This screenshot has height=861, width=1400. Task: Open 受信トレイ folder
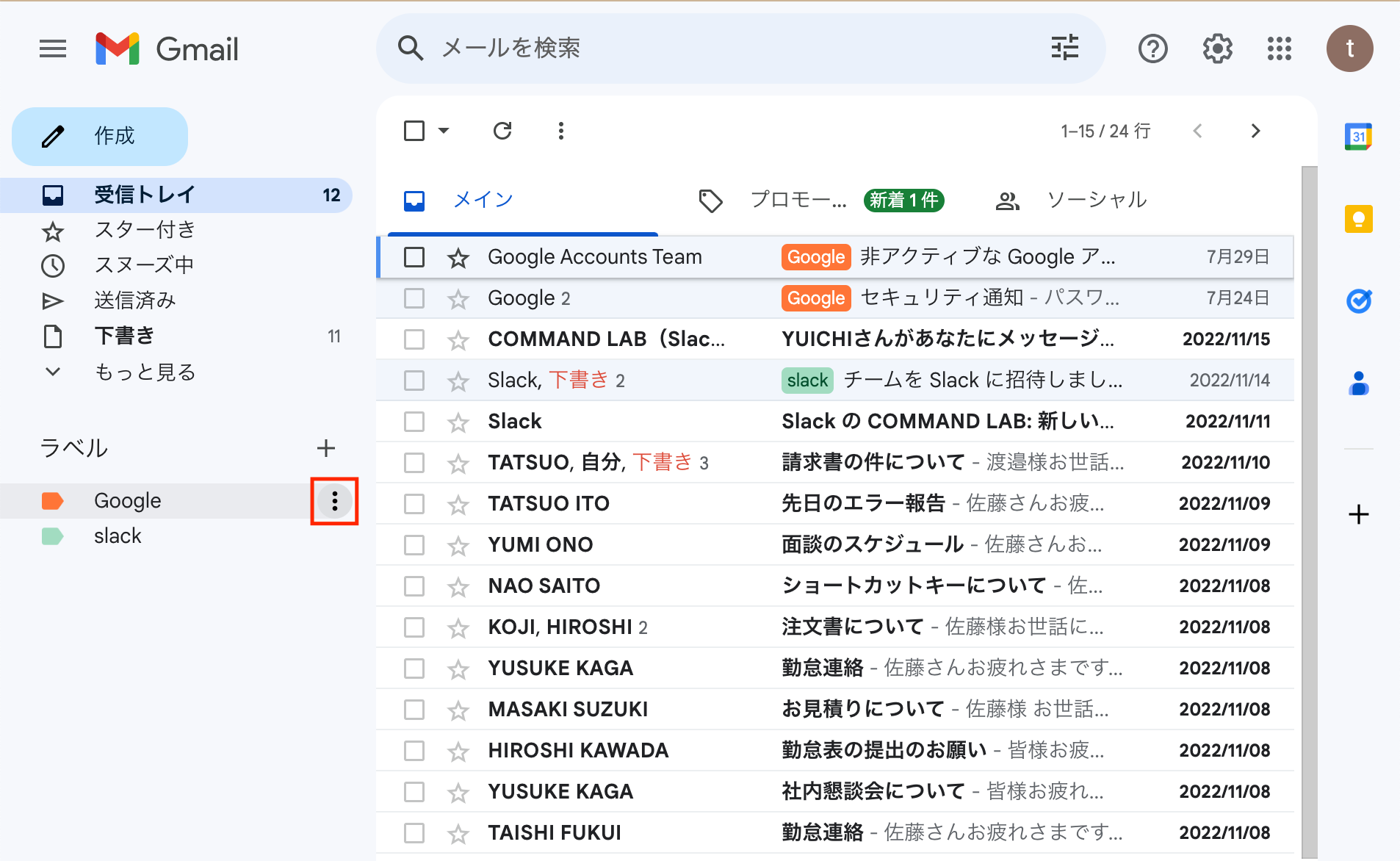click(176, 195)
